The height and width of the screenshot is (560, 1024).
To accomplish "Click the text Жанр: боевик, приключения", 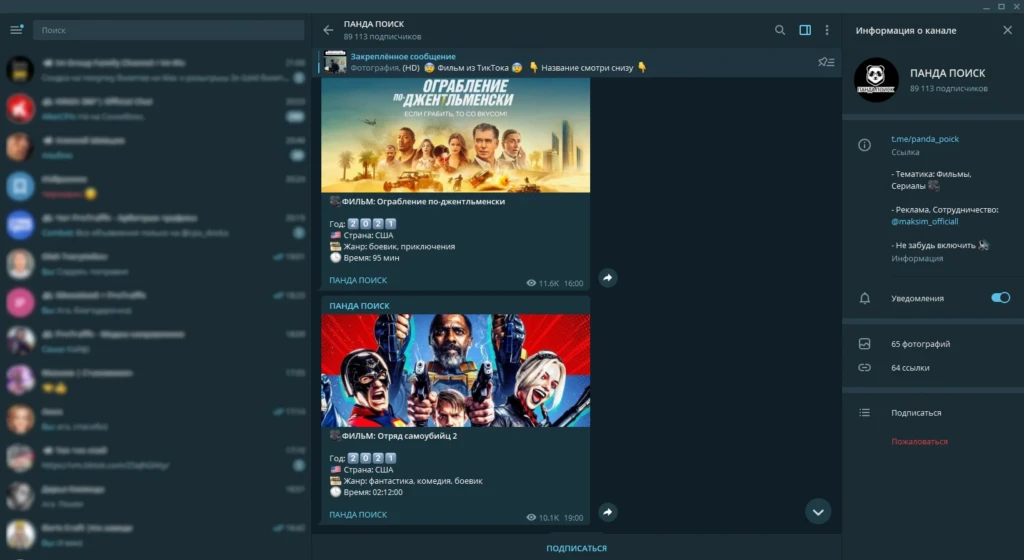I will [x=399, y=247].
